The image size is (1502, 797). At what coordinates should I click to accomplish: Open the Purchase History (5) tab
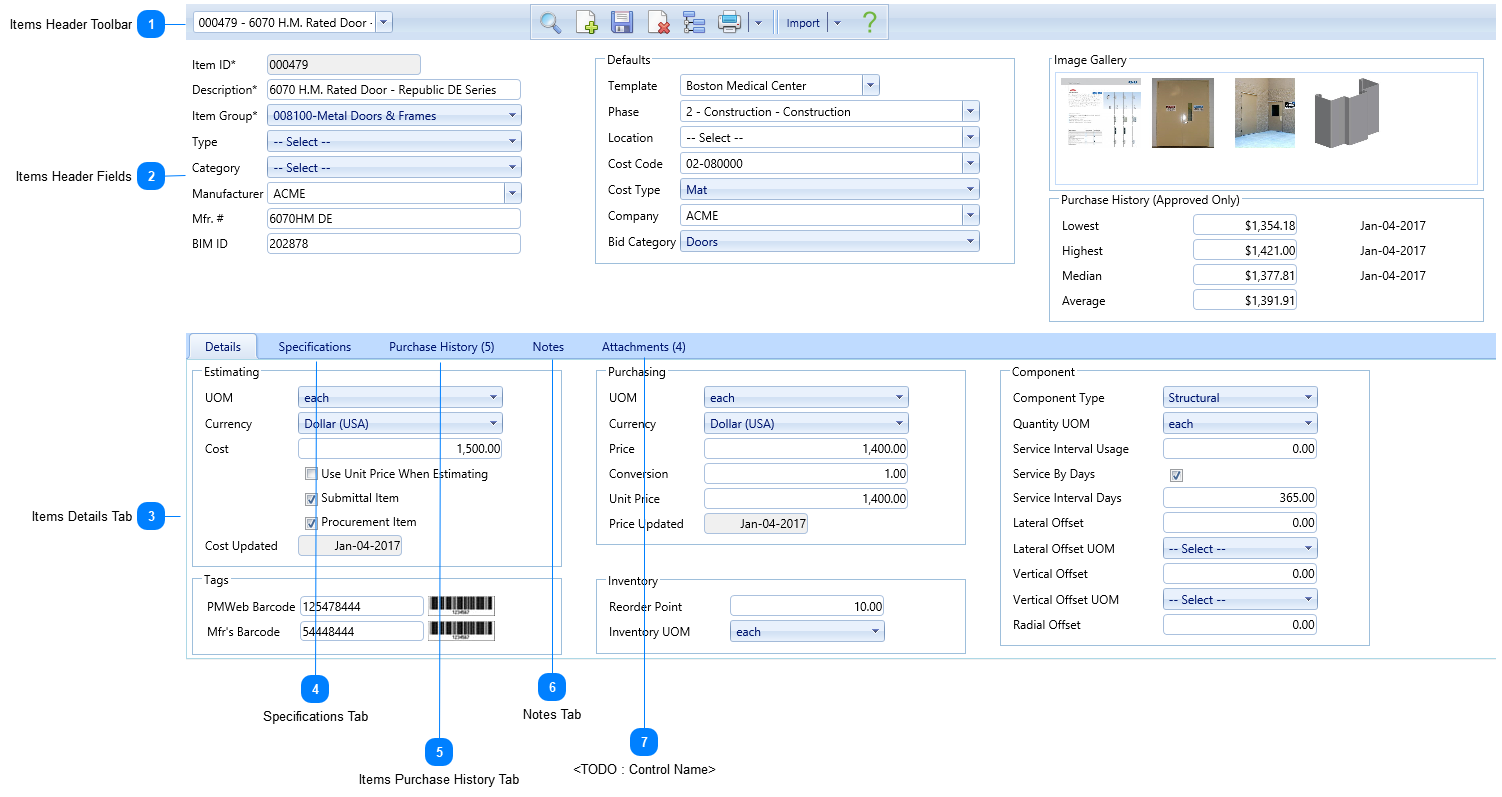(x=442, y=347)
